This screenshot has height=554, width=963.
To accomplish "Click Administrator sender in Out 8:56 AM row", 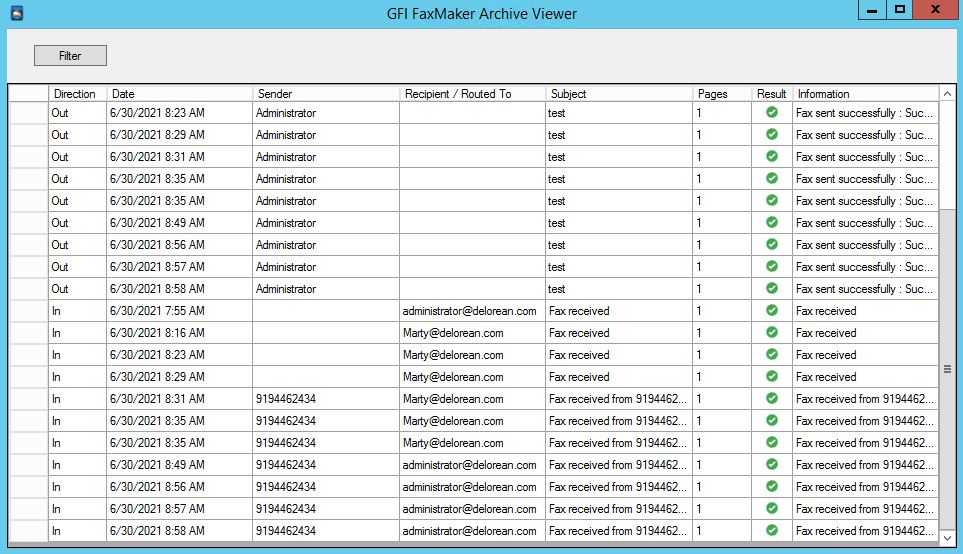I will point(286,245).
